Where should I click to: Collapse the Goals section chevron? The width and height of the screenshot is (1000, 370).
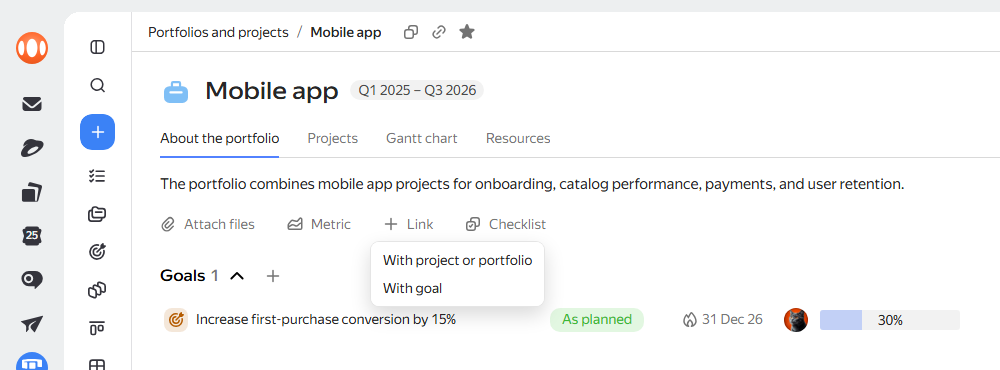(237, 276)
